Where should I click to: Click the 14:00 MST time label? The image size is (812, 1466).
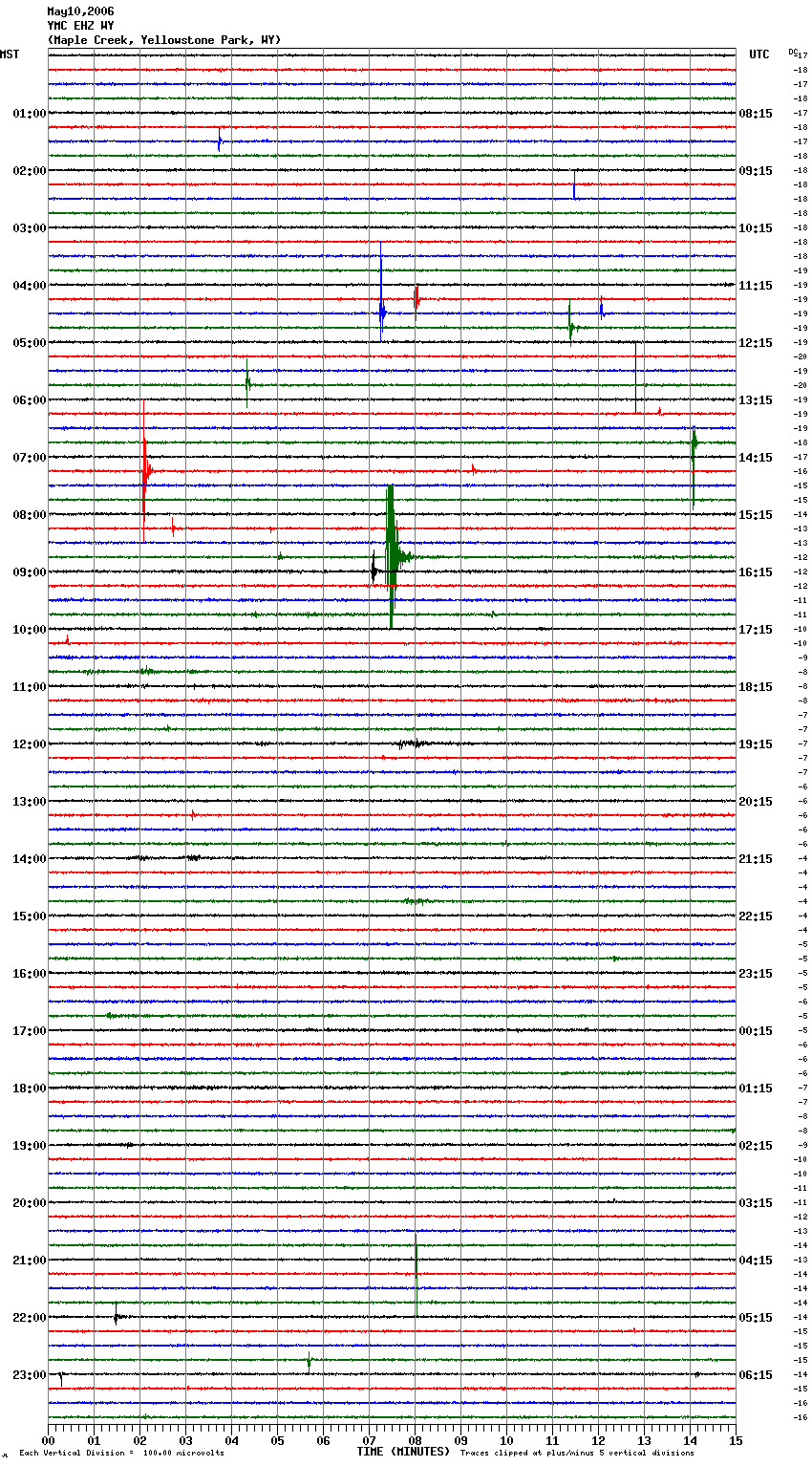point(30,859)
